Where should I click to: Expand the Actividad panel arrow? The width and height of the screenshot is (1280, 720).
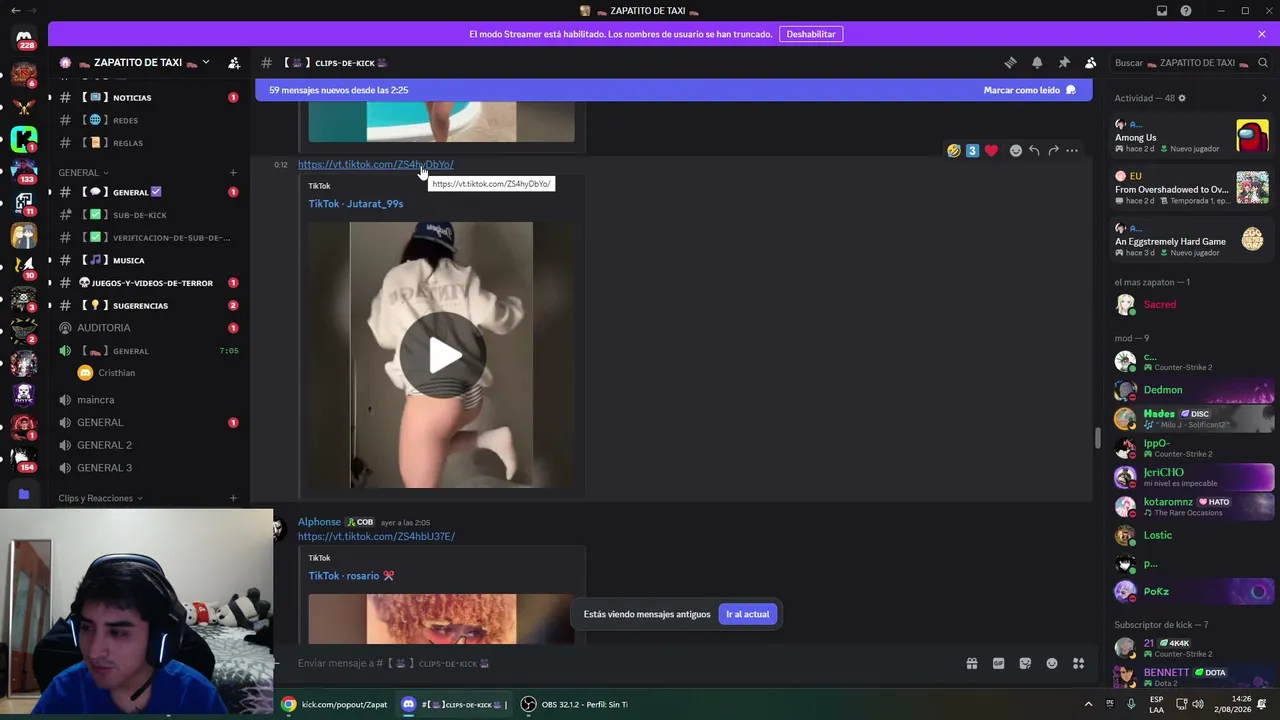point(1264,98)
